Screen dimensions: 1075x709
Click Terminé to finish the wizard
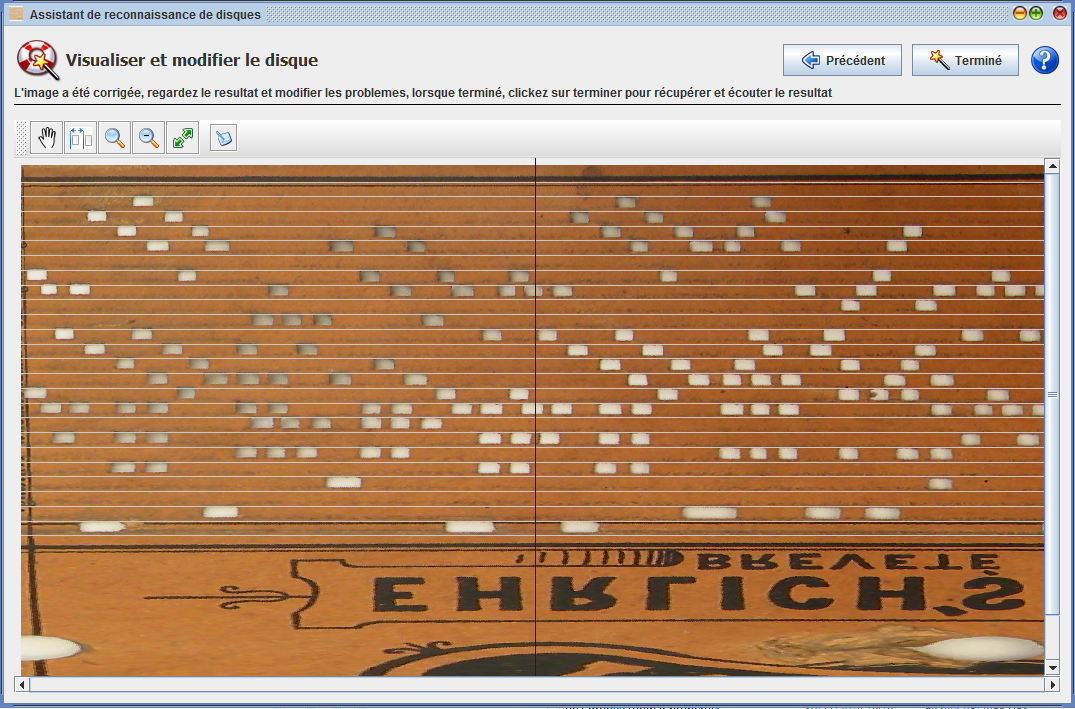(965, 60)
